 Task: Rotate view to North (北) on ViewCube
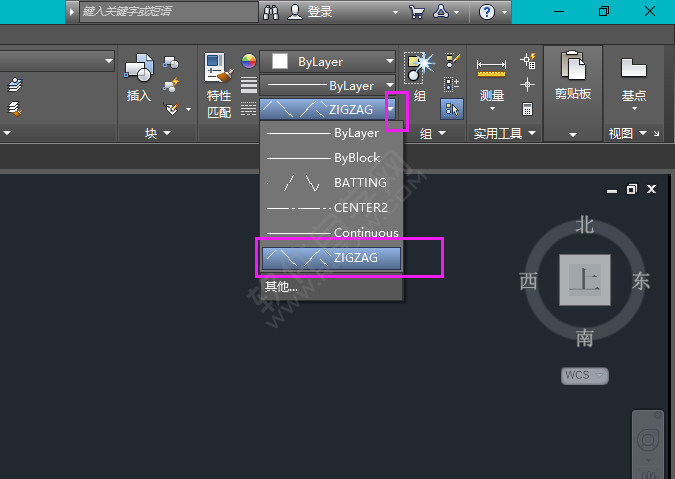click(x=585, y=226)
